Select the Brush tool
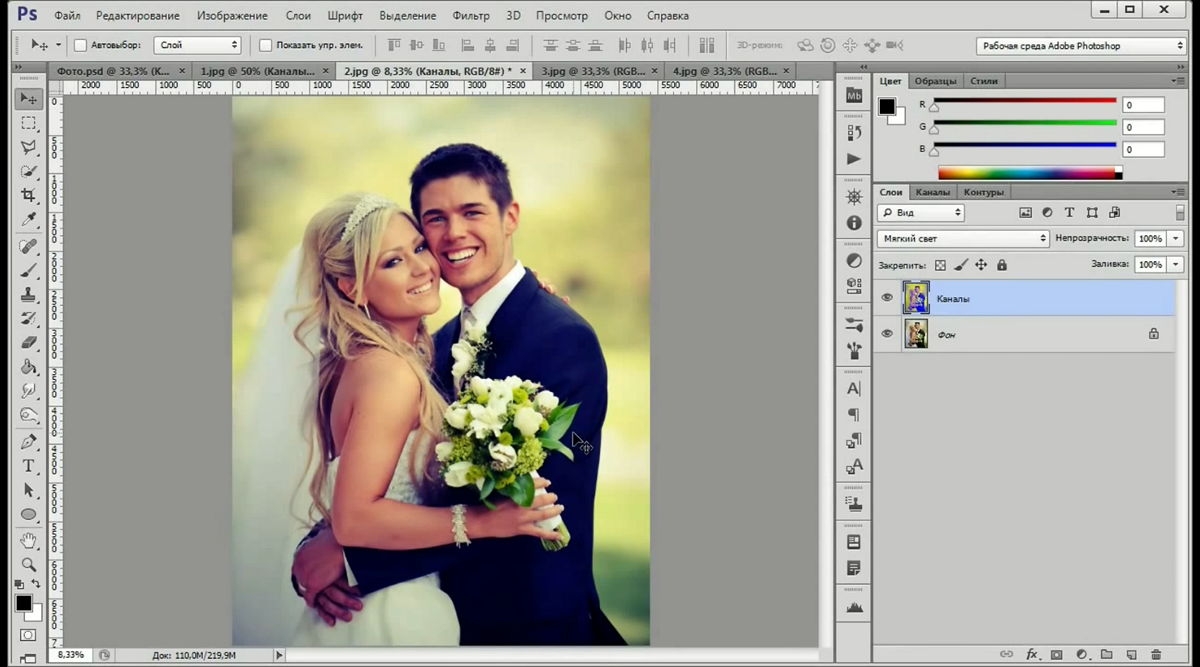Viewport: 1200px width, 667px height. 29,270
